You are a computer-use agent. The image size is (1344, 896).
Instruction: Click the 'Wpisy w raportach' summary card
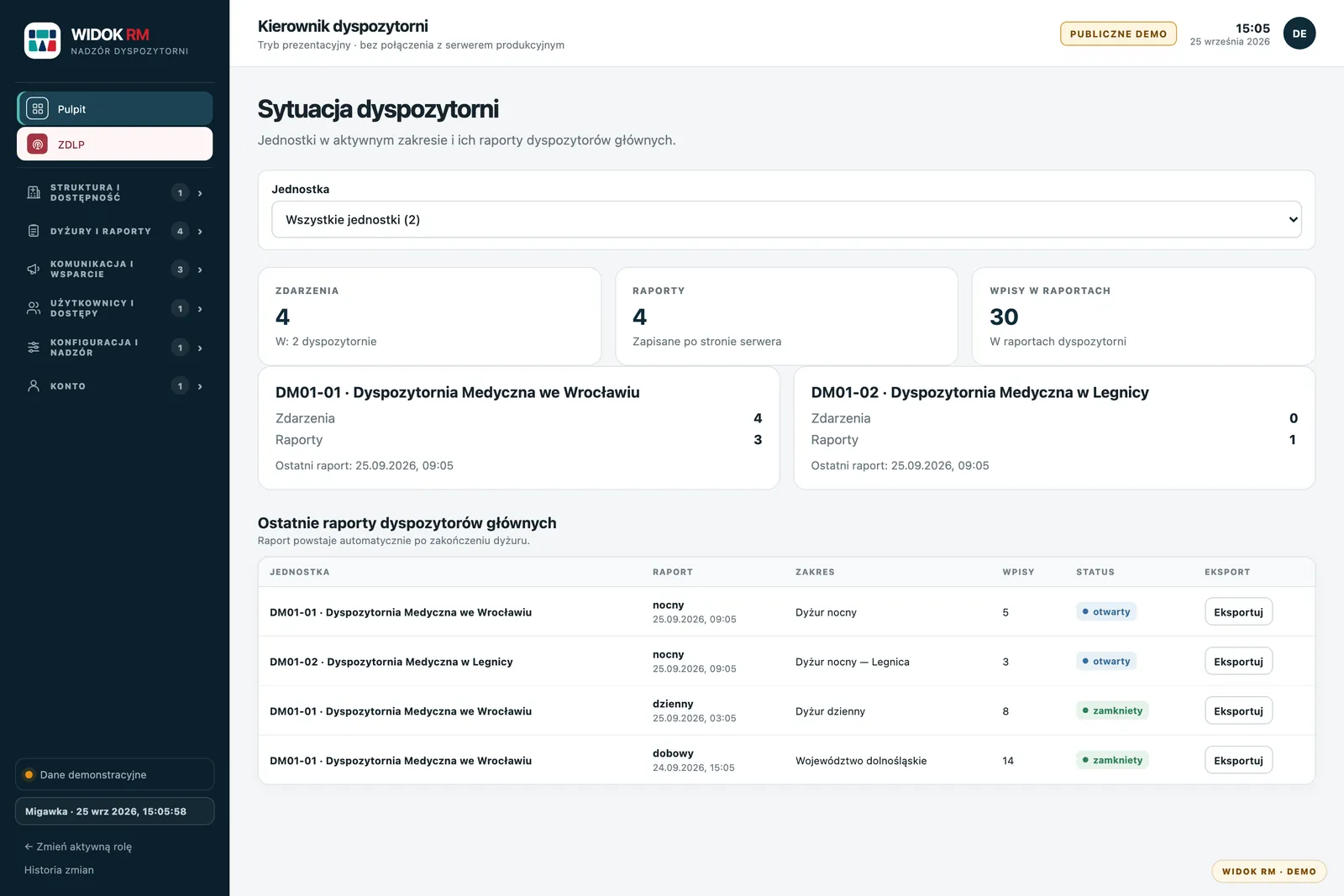(1143, 317)
